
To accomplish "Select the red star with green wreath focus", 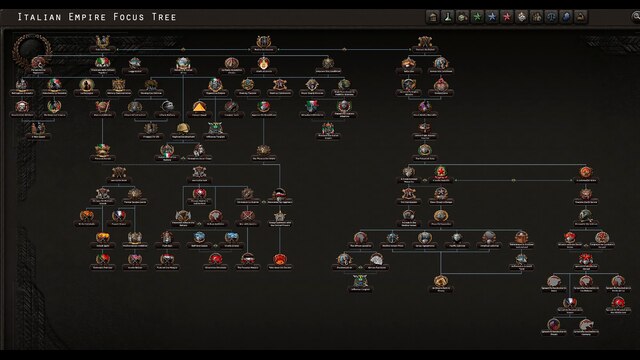I will click(x=441, y=171).
